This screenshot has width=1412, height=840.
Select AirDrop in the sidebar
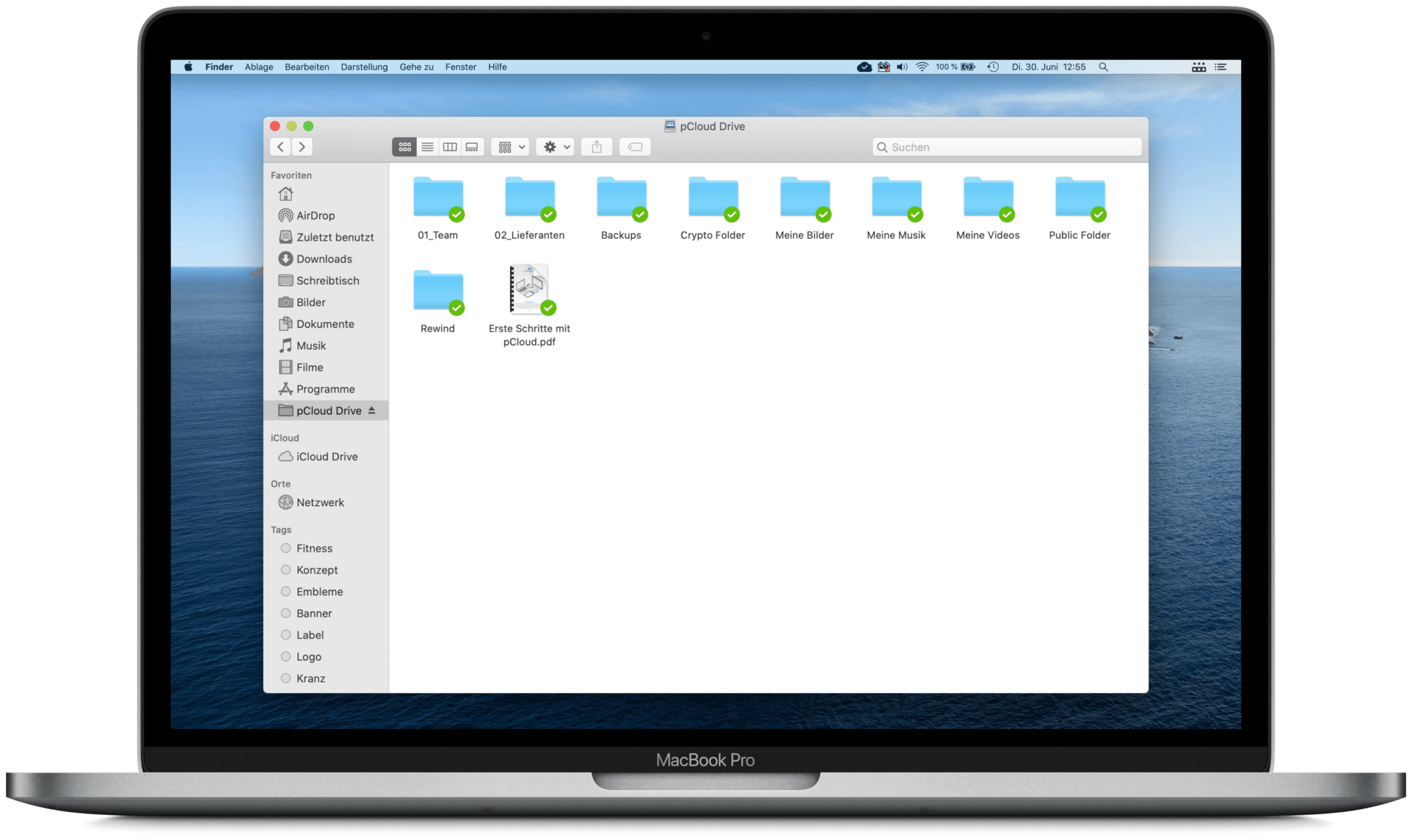click(x=326, y=216)
